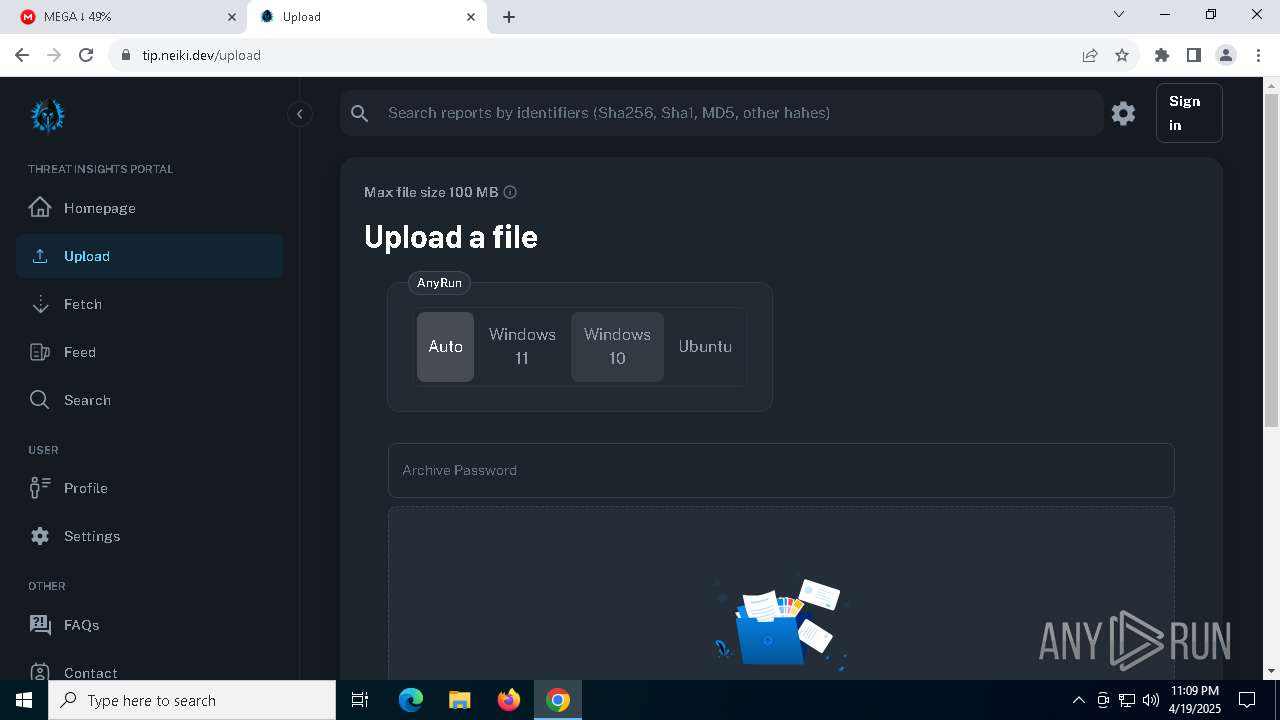Click the file drop zone folder illustration
1280x720 pixels.
coord(780,622)
